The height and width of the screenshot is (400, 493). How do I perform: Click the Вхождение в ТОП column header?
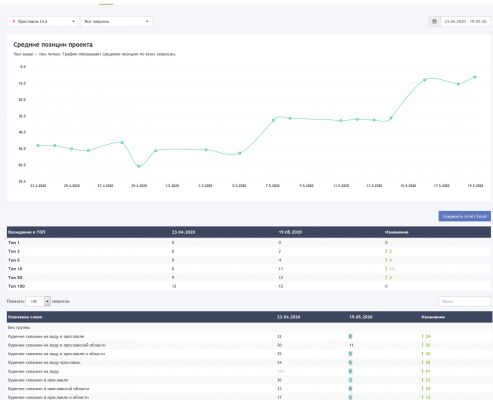click(x=27, y=232)
